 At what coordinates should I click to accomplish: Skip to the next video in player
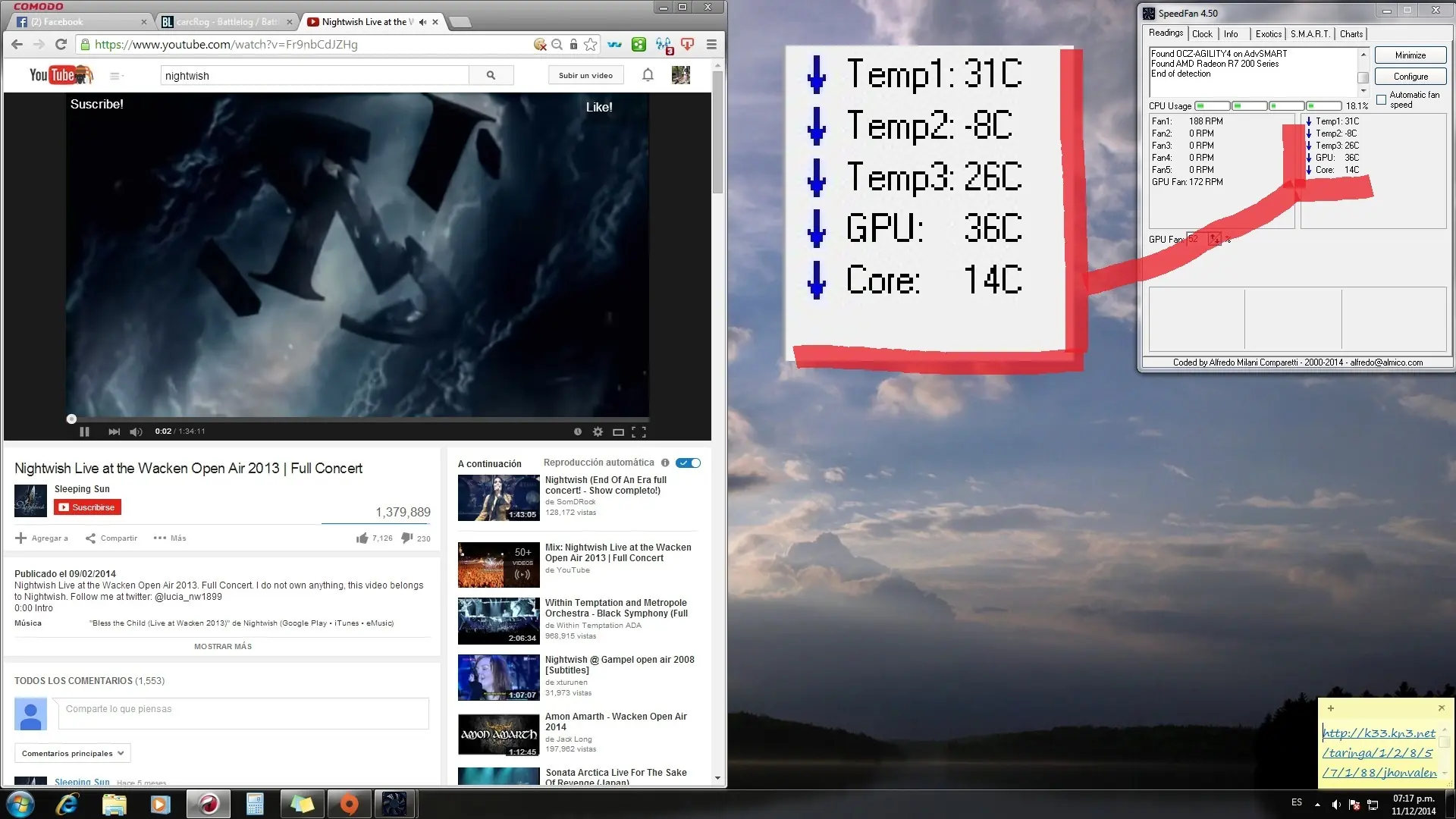tap(114, 431)
